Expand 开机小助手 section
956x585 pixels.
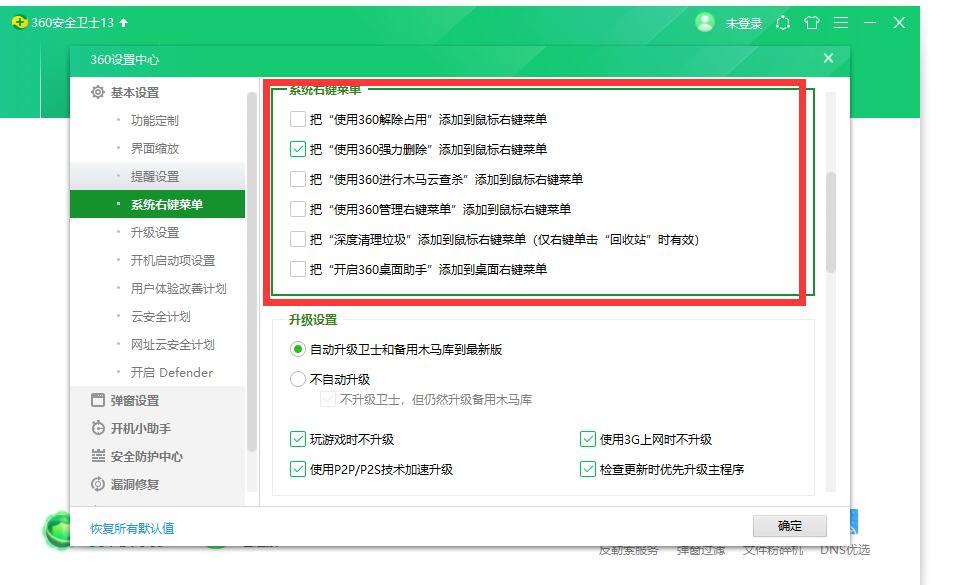157,428
